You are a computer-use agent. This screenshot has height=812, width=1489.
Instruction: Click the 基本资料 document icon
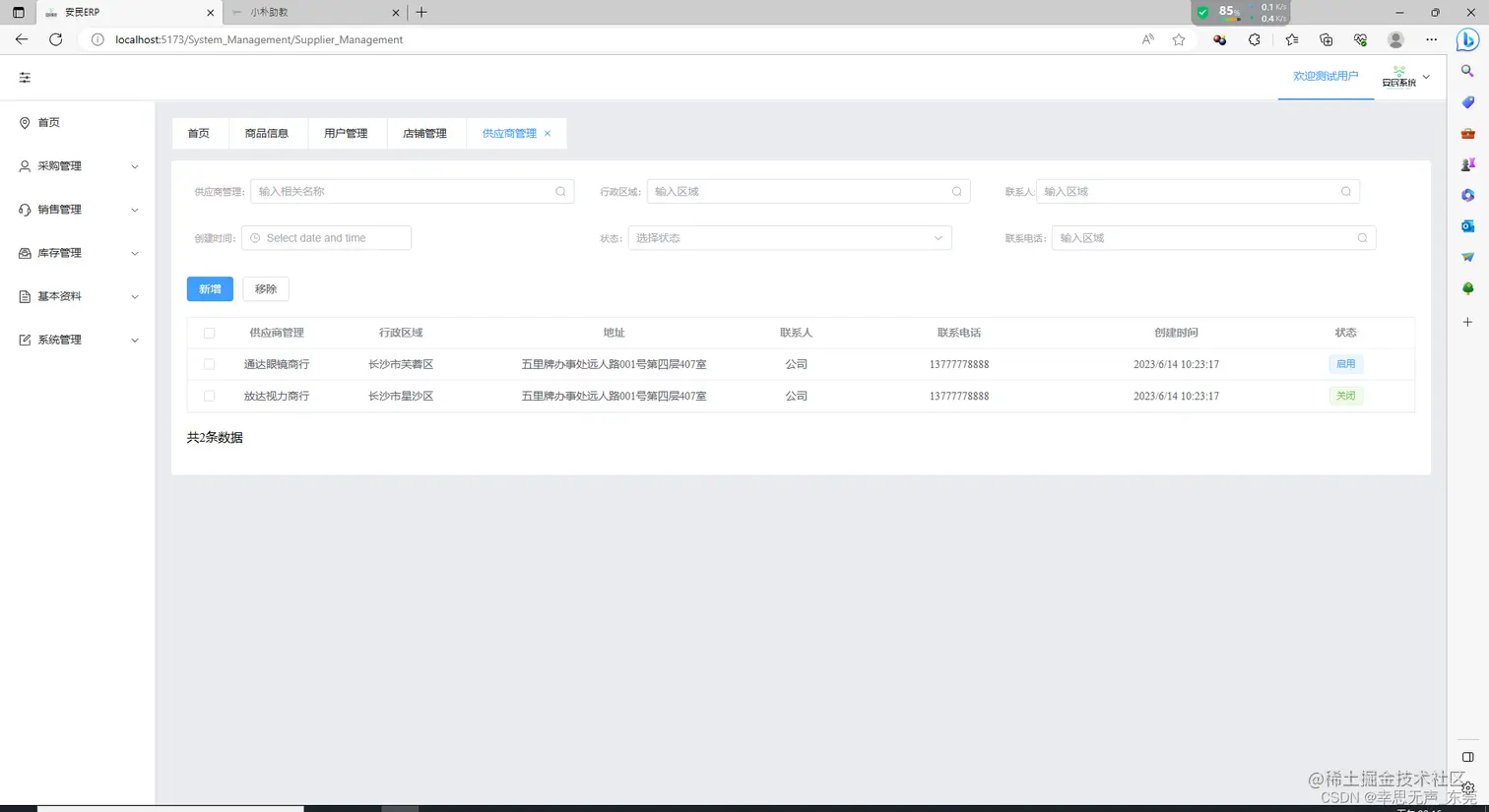[25, 296]
